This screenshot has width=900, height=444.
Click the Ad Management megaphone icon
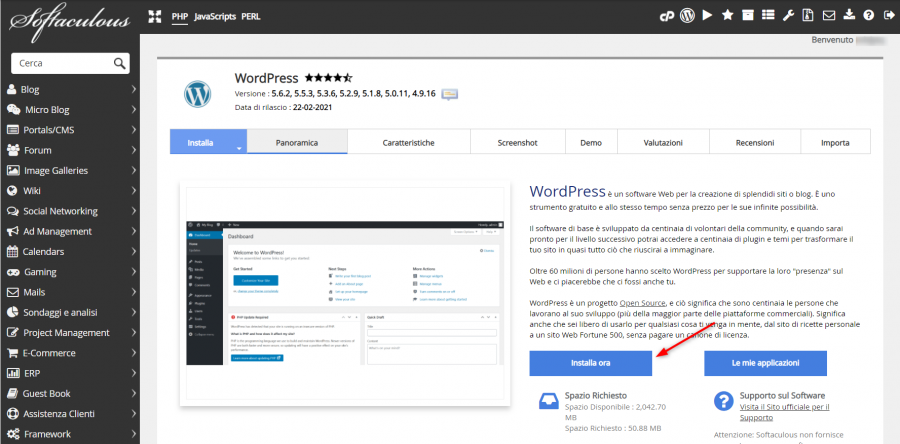(x=13, y=231)
